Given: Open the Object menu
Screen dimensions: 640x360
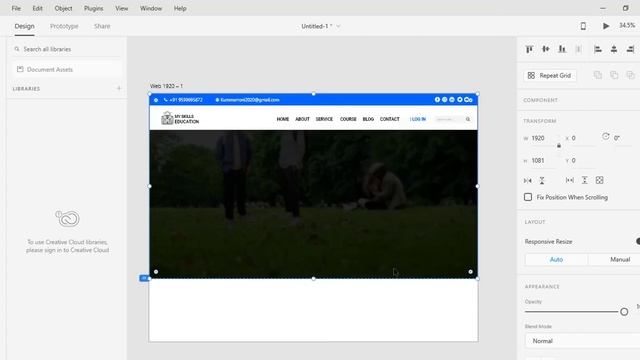Looking at the screenshot, I should [x=63, y=8].
